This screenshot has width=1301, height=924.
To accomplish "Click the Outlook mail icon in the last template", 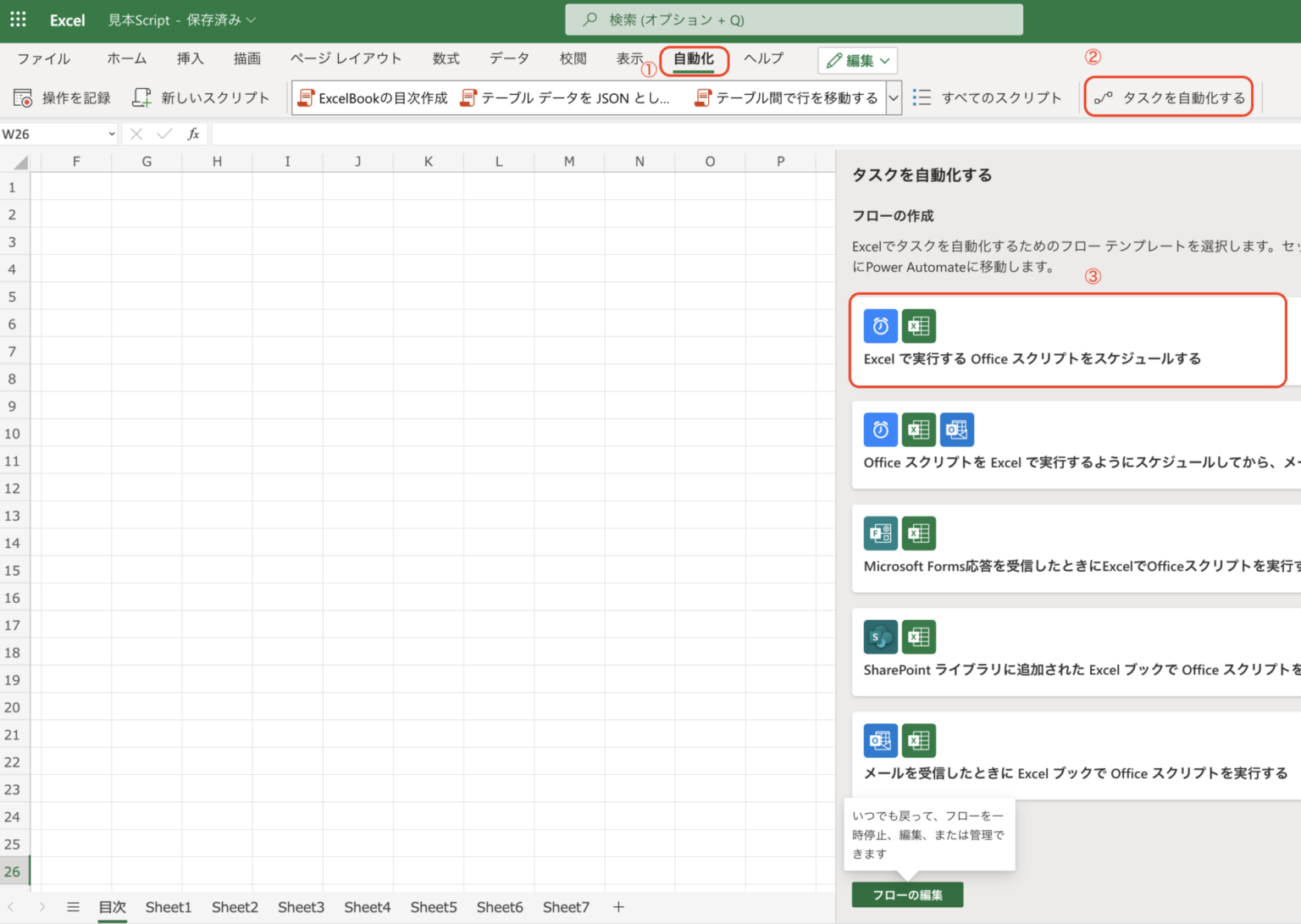I will coord(880,740).
